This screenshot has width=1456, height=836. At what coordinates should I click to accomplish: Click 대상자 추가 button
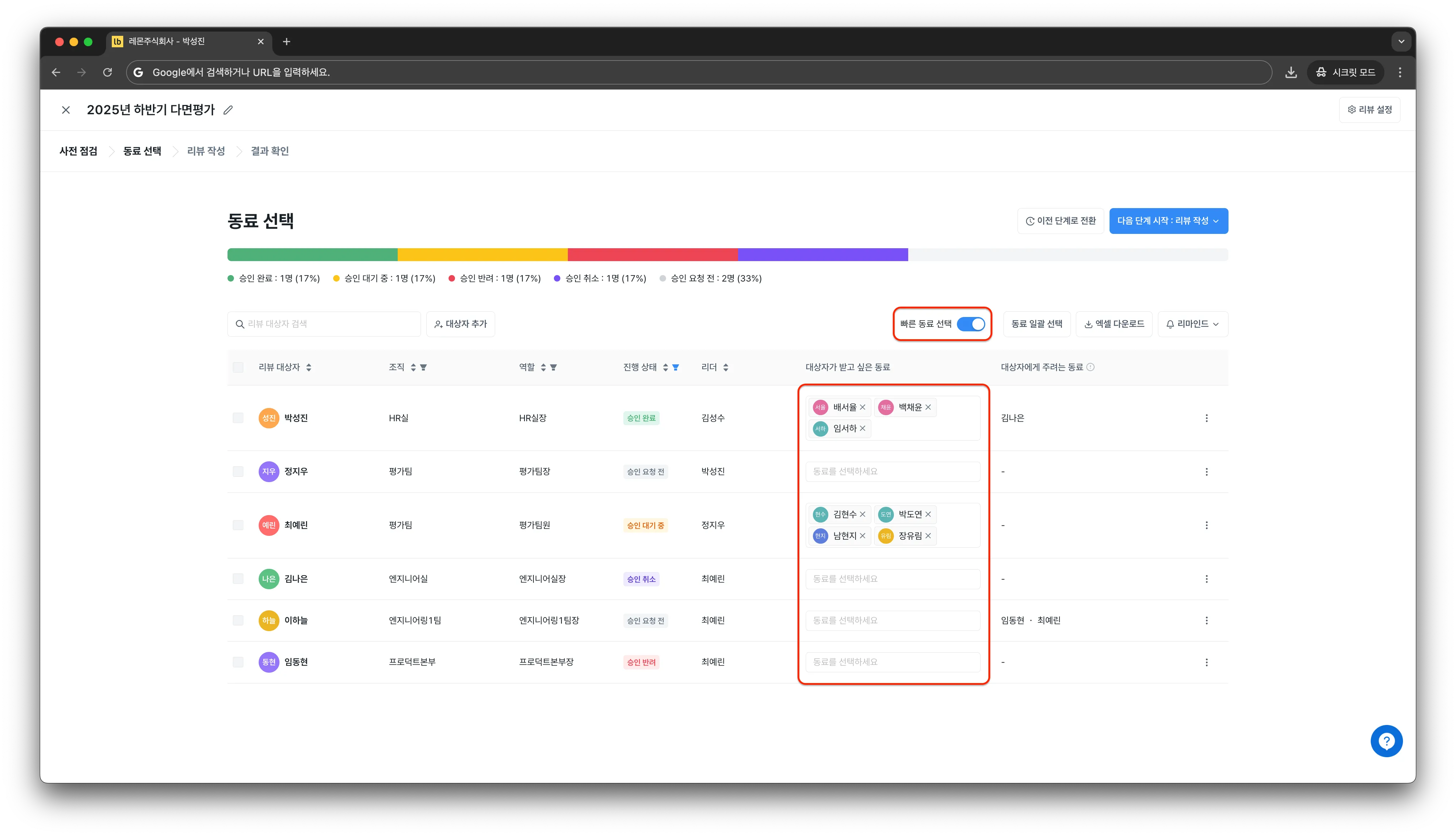460,324
